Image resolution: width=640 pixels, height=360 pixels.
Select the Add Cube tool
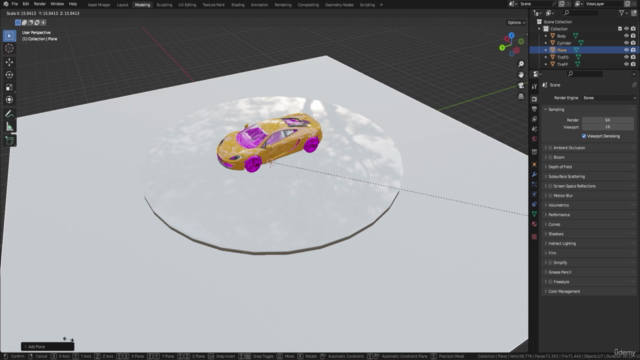pos(9,140)
